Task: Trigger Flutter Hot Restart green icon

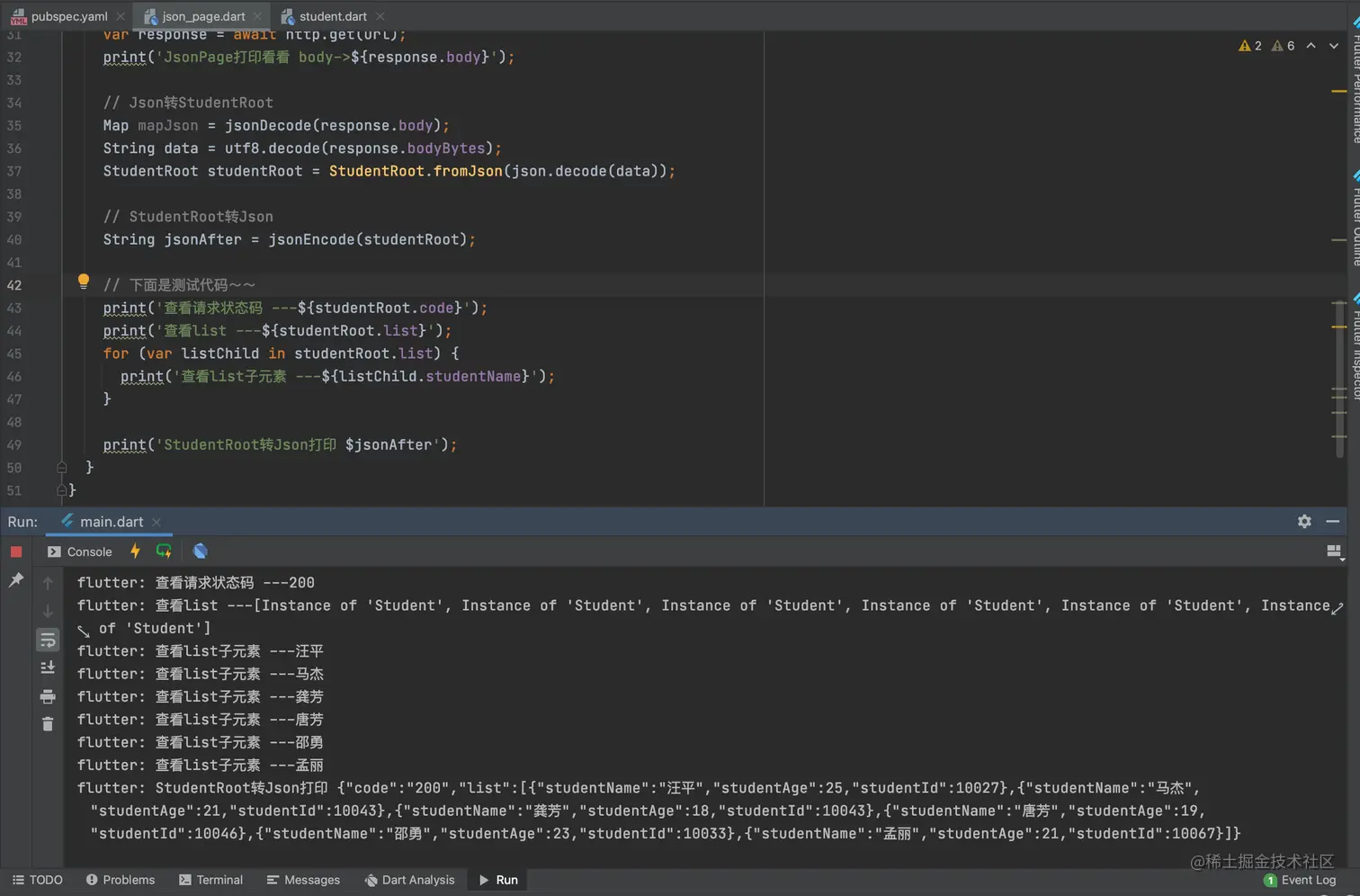Action: [164, 551]
